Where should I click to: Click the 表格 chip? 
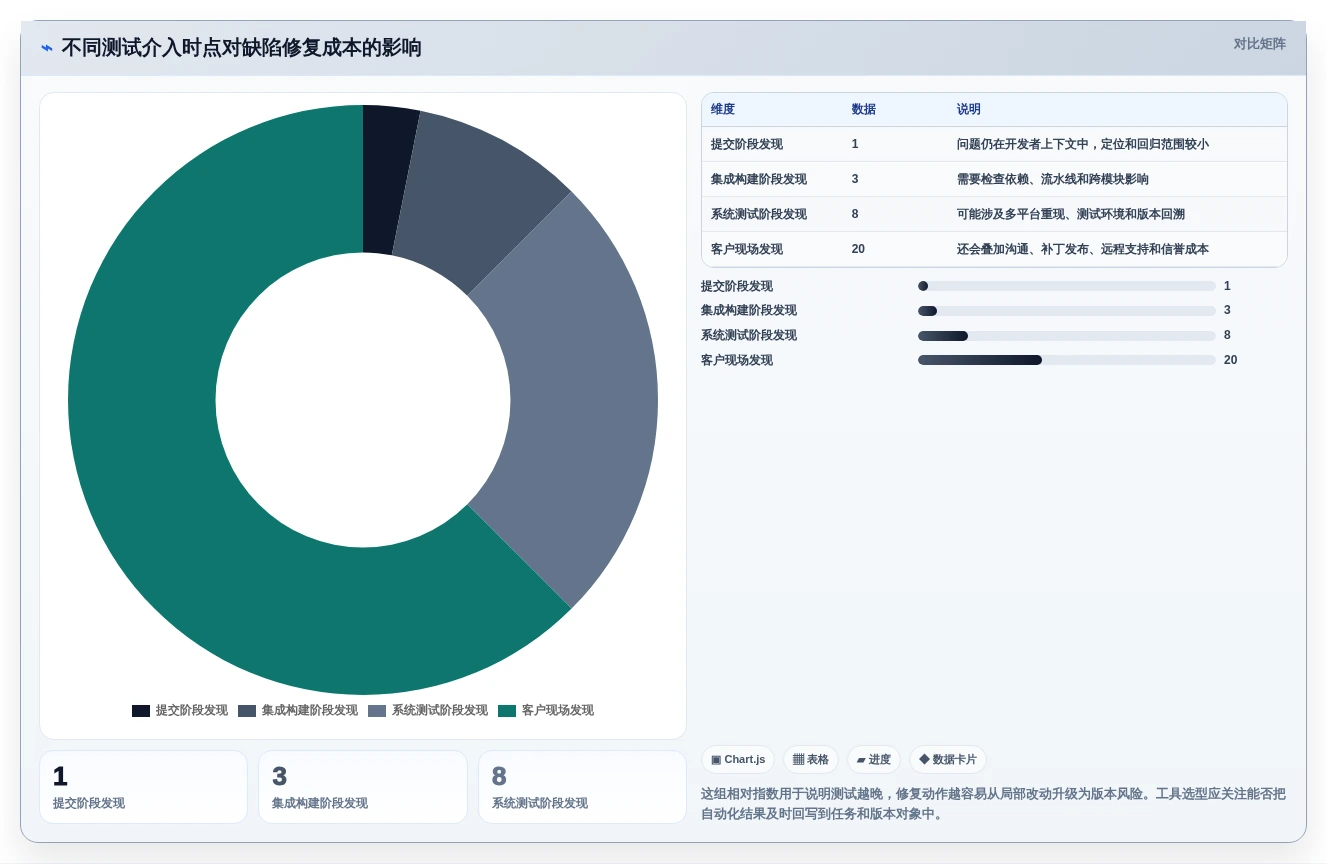click(x=810, y=760)
